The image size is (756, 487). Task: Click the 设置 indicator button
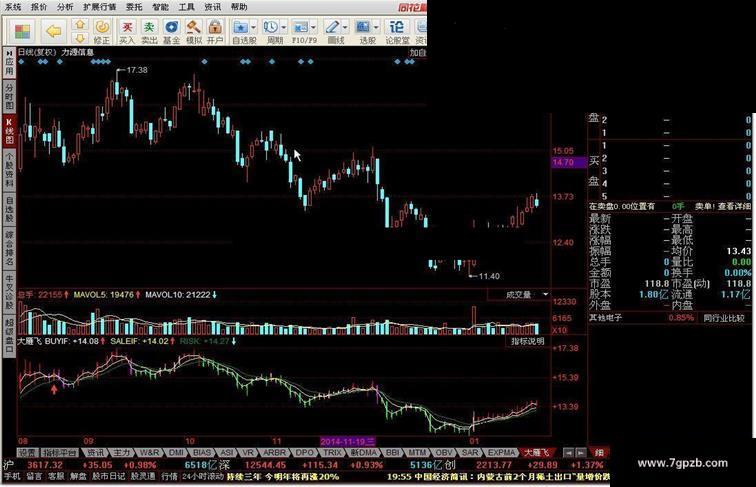[27, 452]
